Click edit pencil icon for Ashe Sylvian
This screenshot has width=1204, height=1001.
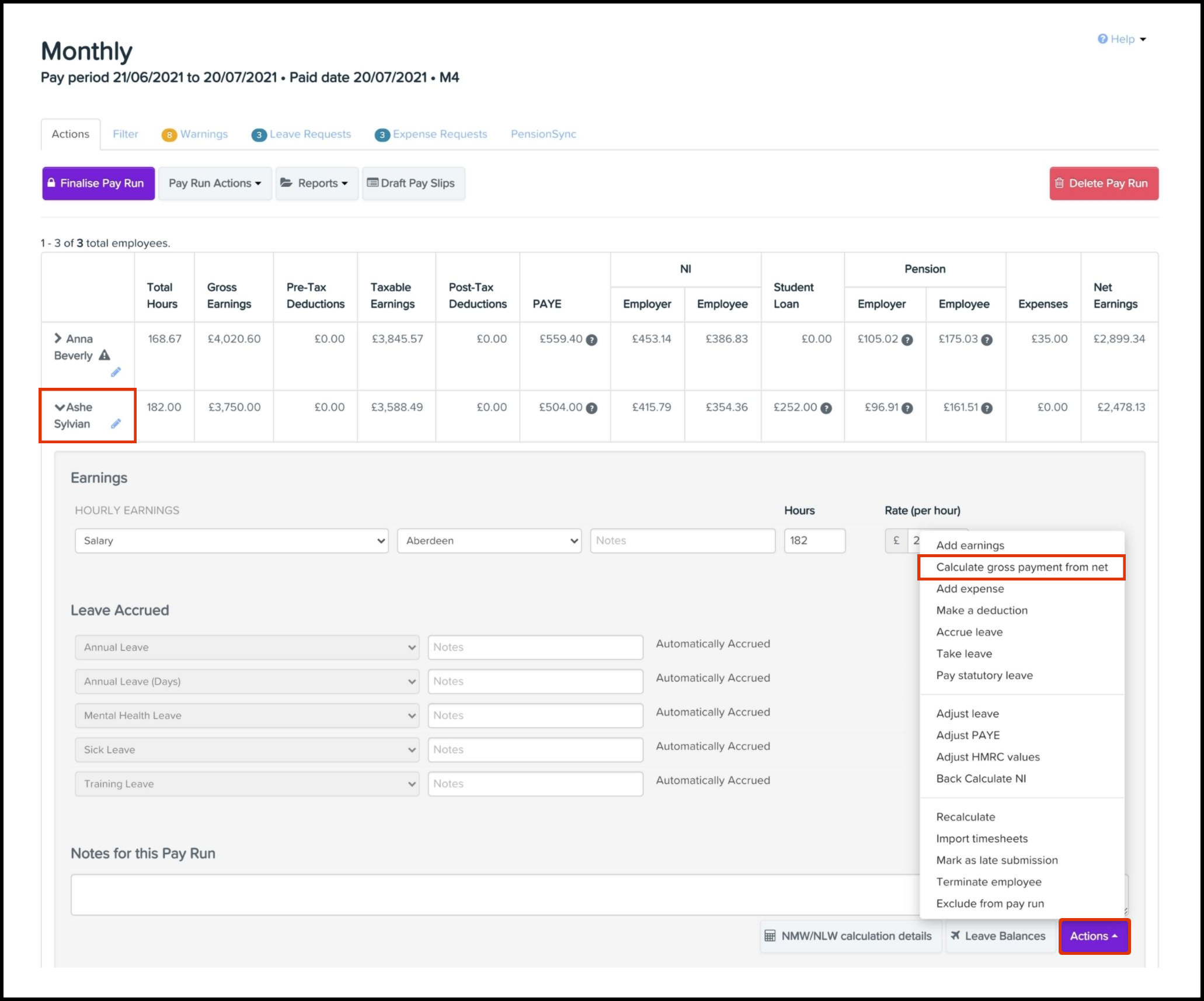[116, 424]
